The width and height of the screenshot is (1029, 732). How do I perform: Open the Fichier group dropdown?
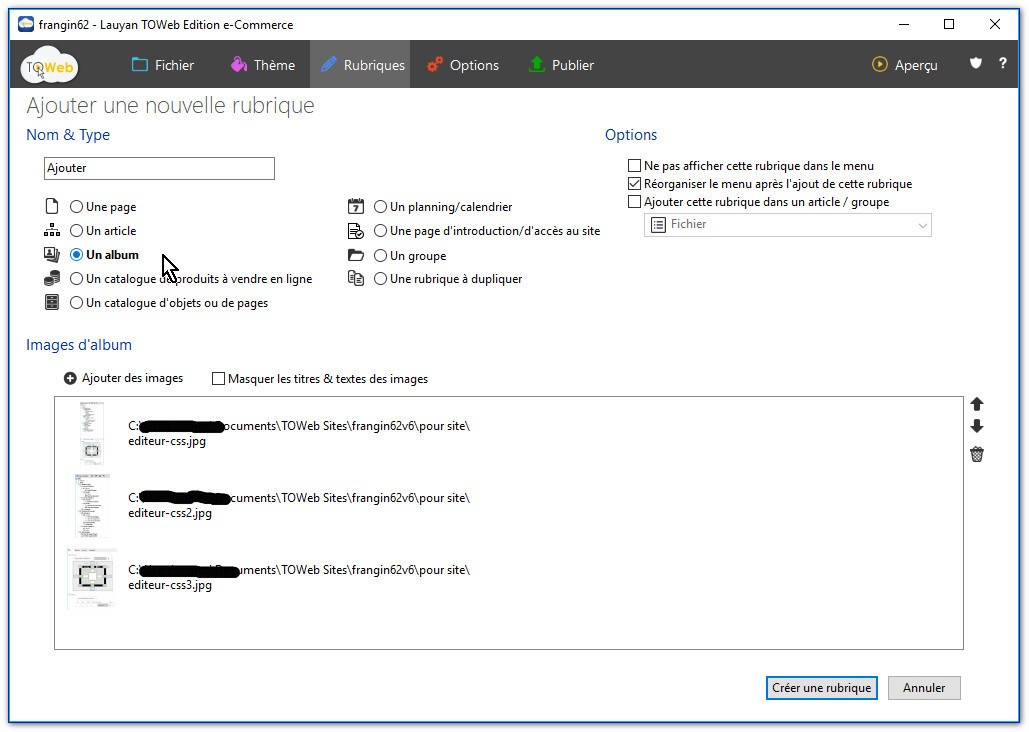point(788,225)
